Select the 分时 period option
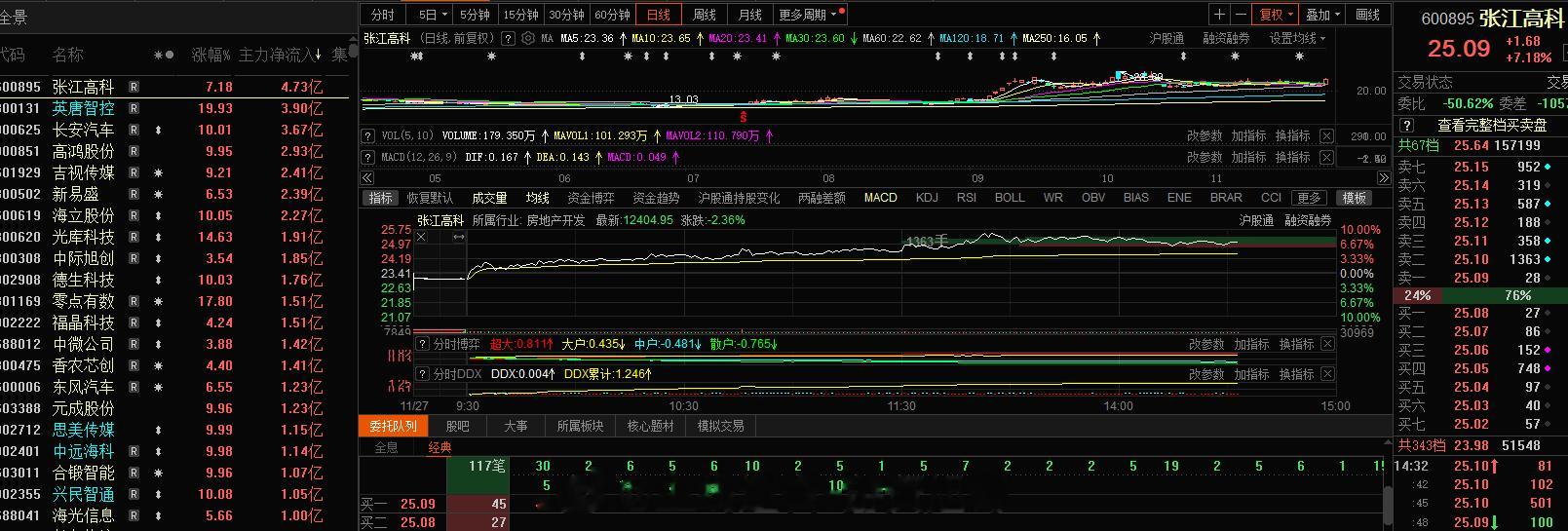Viewport: 1568px width, 531px height. click(382, 15)
